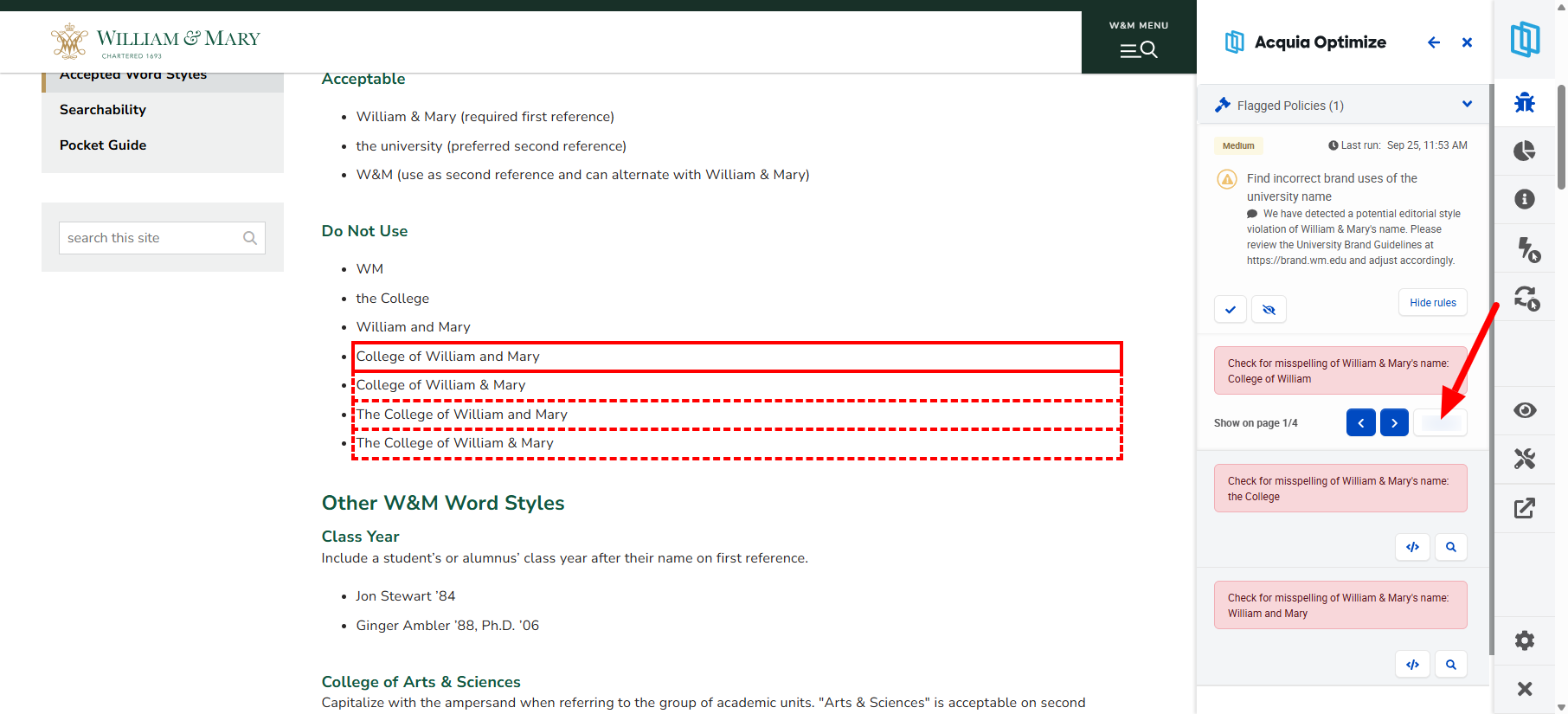Viewport: 1568px width, 714px height.
Task: View source code for 'the College' rule
Action: (1413, 547)
